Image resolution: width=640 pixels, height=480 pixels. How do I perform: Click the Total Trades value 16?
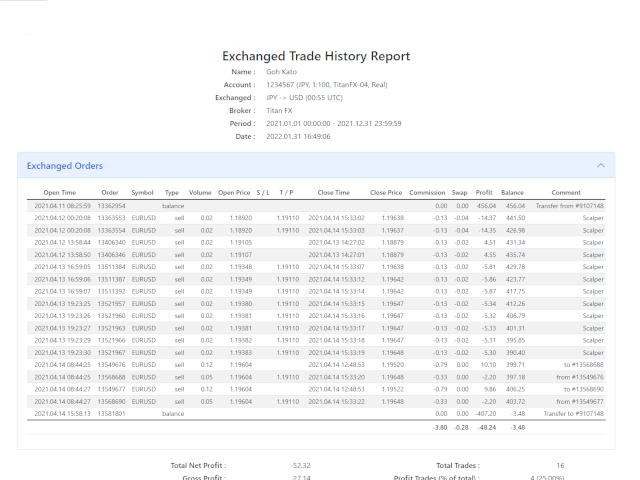[560, 465]
